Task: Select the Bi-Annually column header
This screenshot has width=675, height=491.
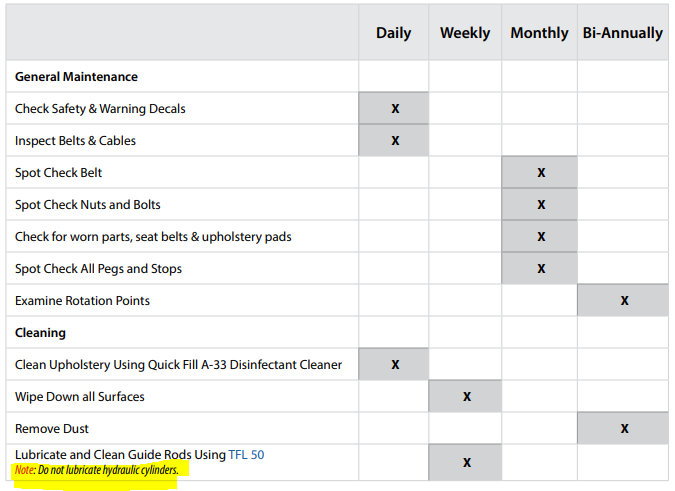Action: coord(622,33)
